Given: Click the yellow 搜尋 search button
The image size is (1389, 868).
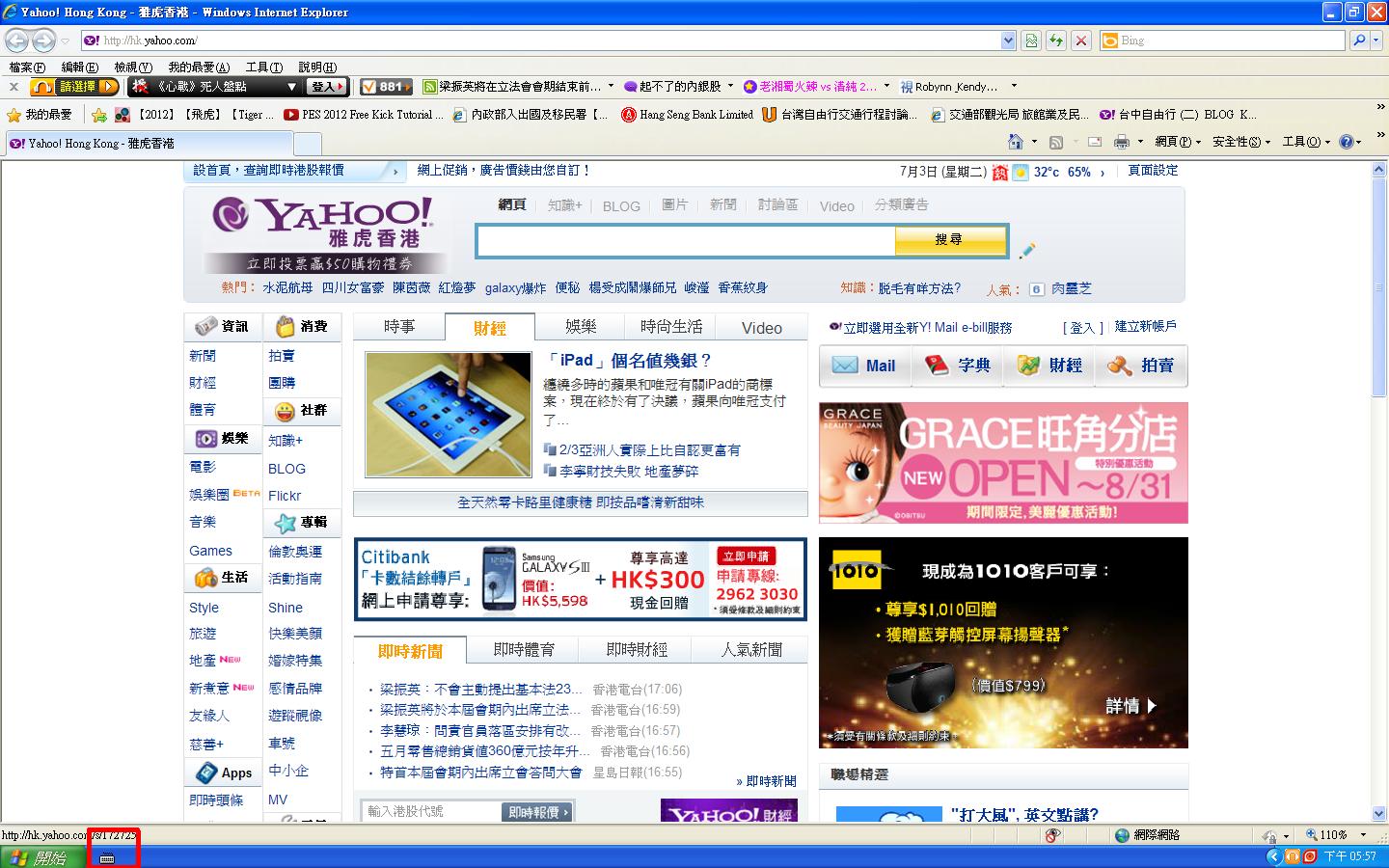Looking at the screenshot, I should coord(949,240).
